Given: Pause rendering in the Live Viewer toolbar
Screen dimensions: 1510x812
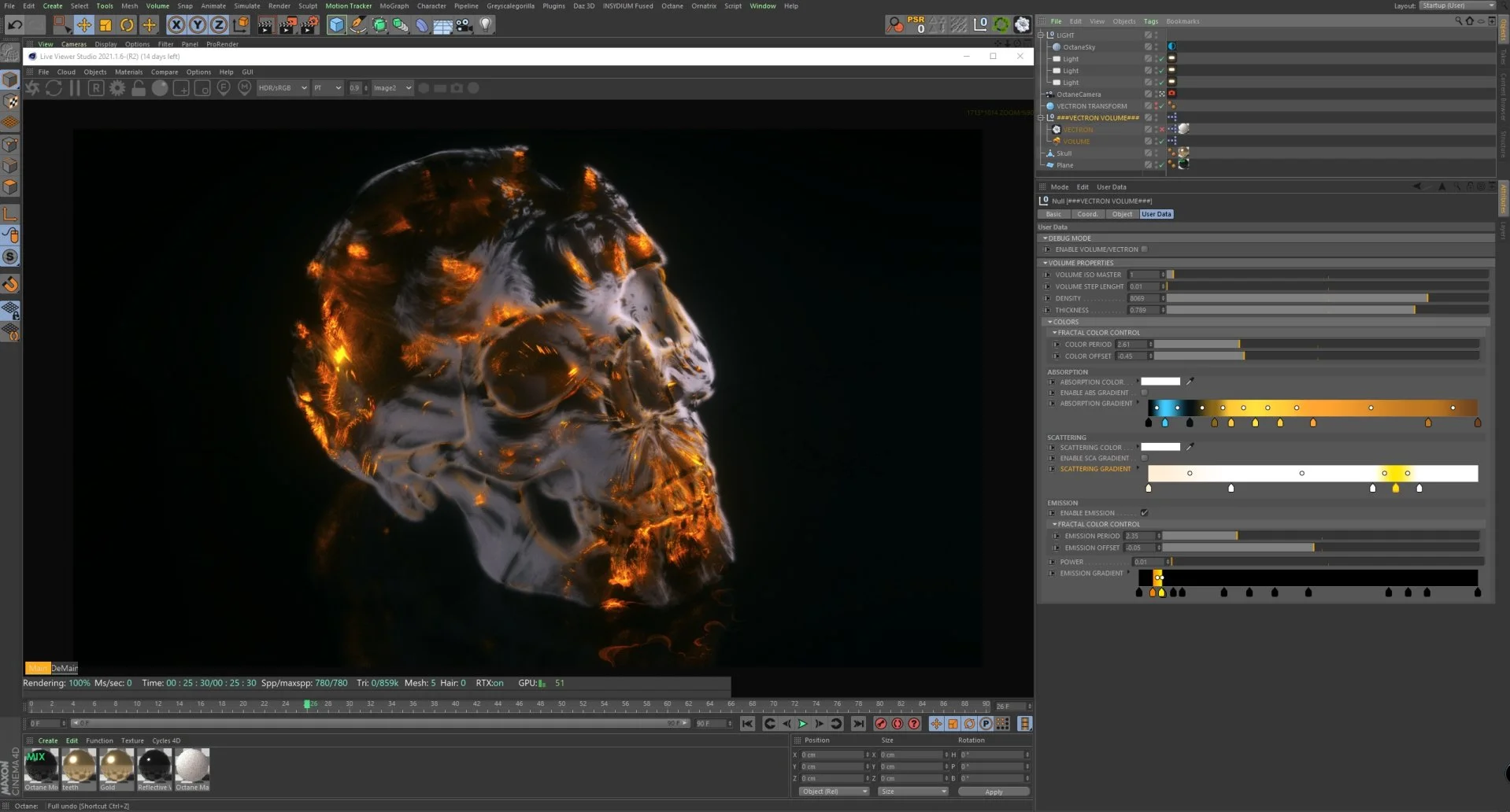Looking at the screenshot, I should (x=75, y=87).
